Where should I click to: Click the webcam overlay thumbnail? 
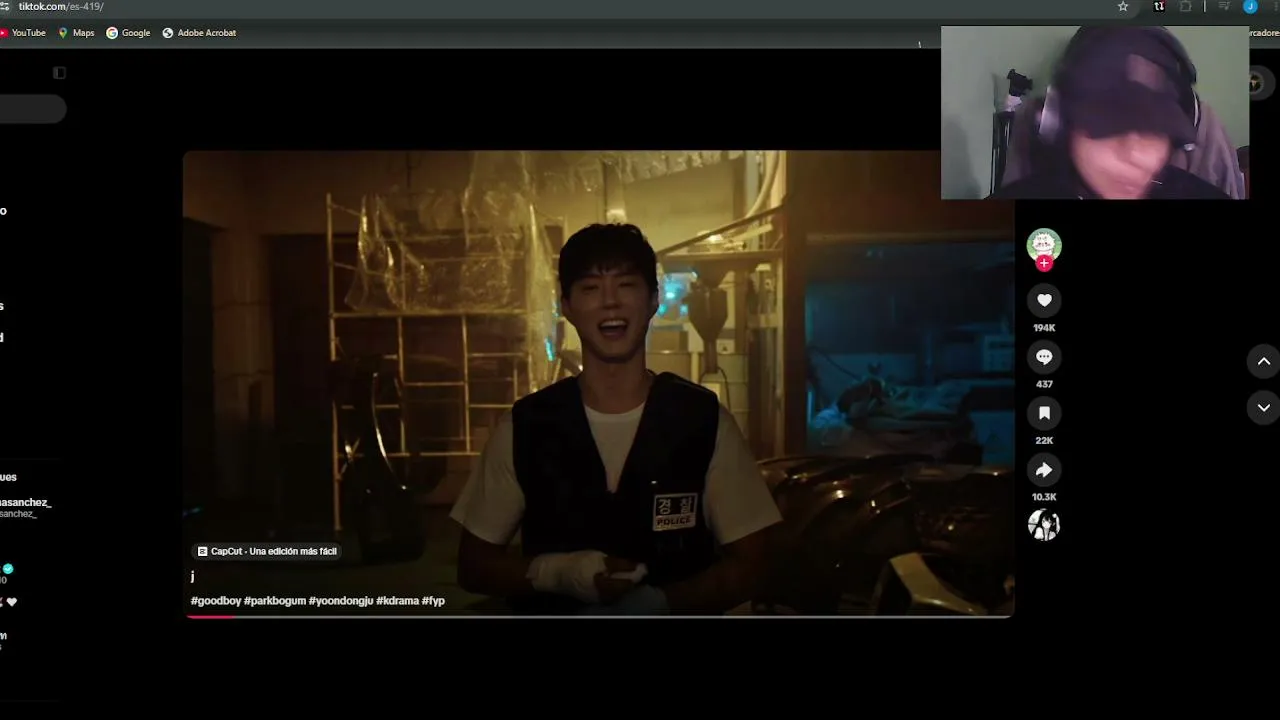pyautogui.click(x=1095, y=113)
